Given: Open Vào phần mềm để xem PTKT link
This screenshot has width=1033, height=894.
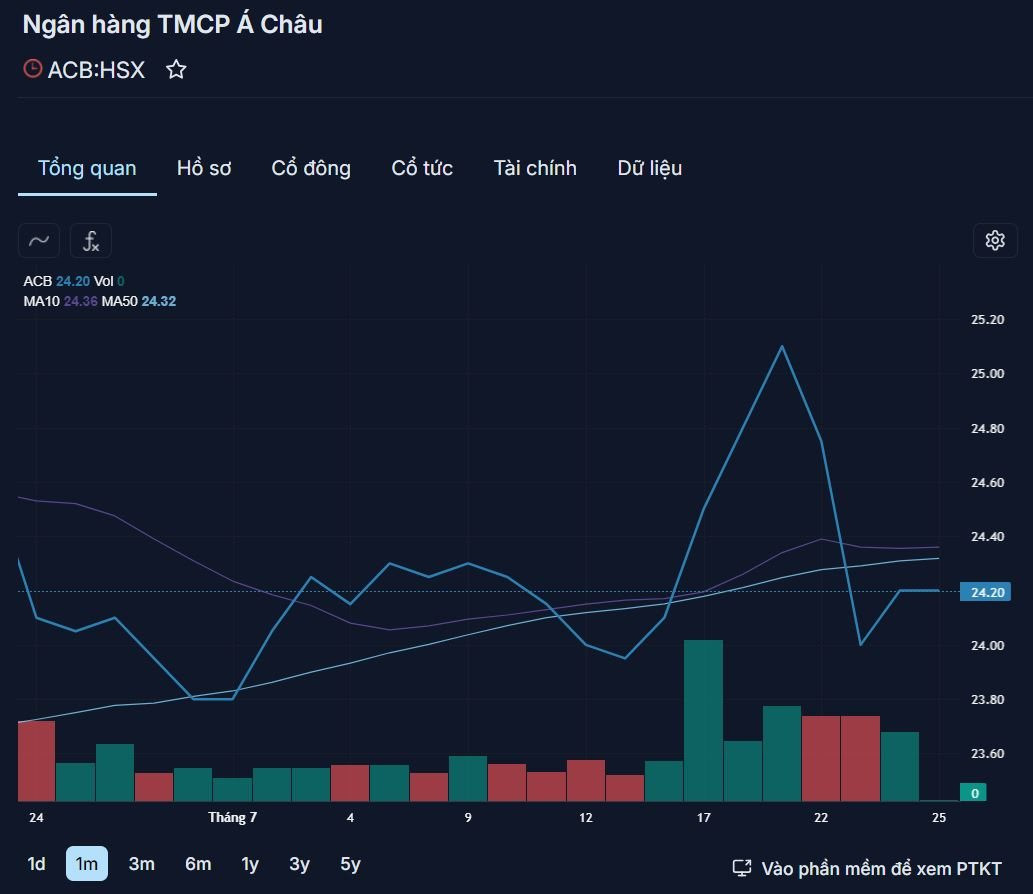Looking at the screenshot, I should click(x=881, y=868).
